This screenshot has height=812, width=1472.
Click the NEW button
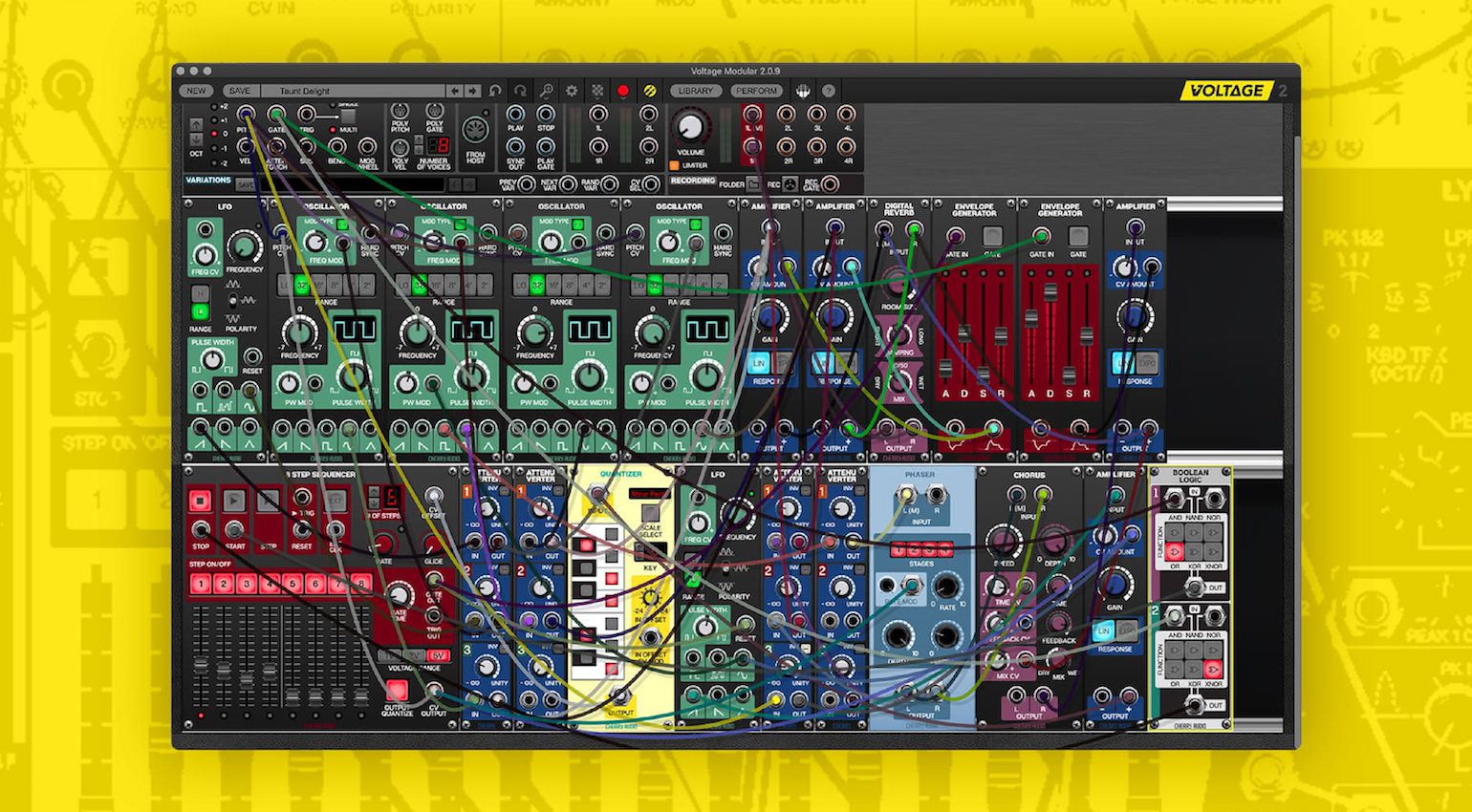[x=196, y=91]
